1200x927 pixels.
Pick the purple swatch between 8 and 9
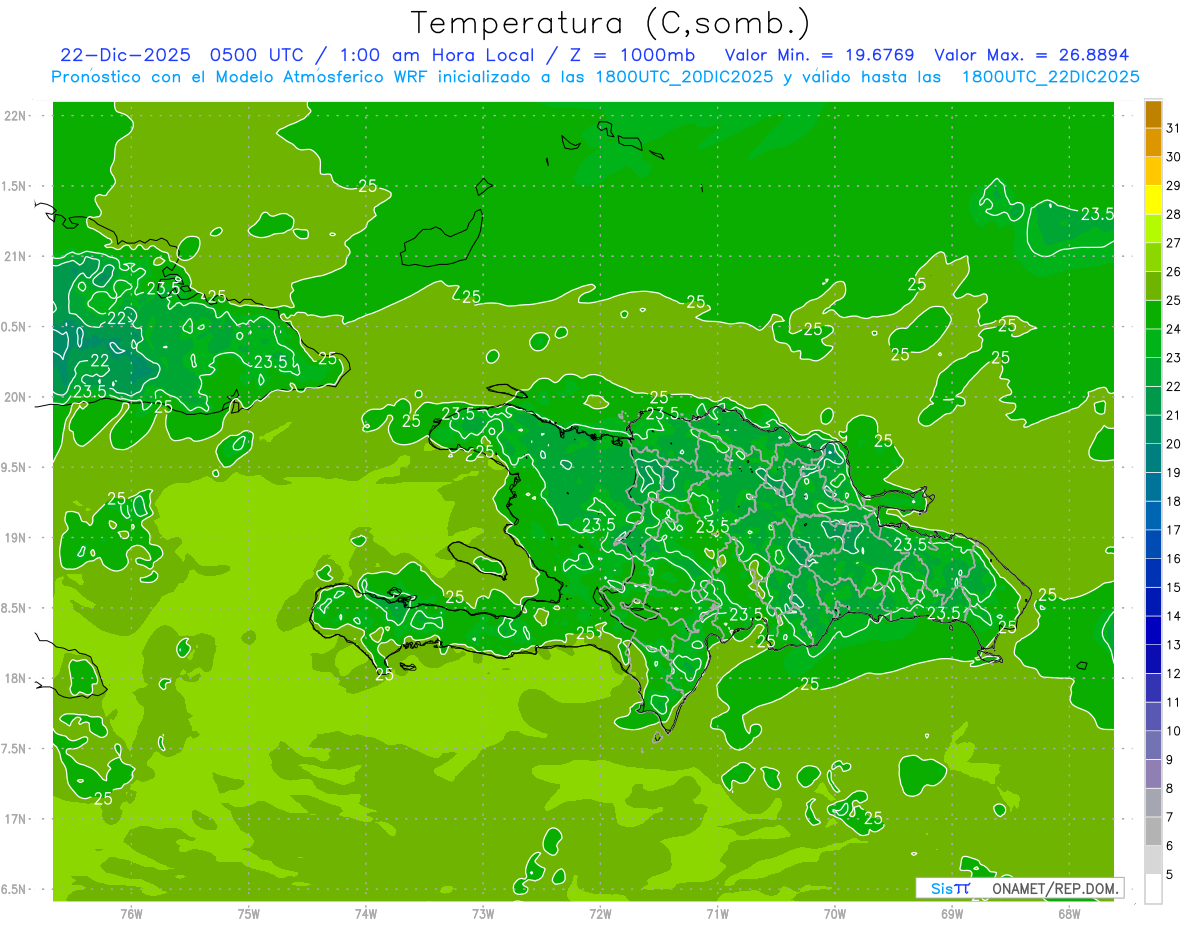[x=1153, y=774]
